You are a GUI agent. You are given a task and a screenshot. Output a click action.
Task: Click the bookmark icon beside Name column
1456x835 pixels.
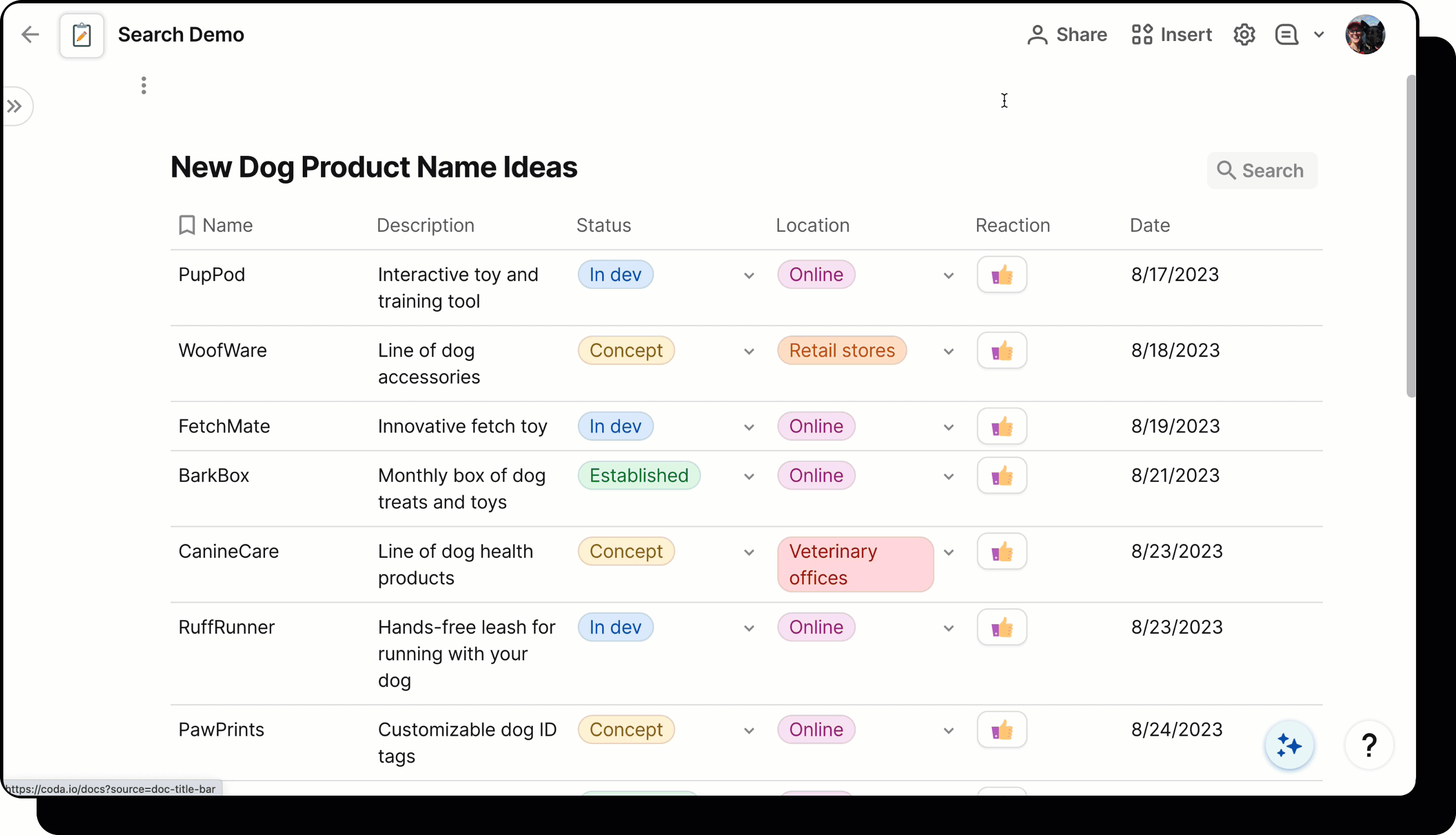(186, 225)
